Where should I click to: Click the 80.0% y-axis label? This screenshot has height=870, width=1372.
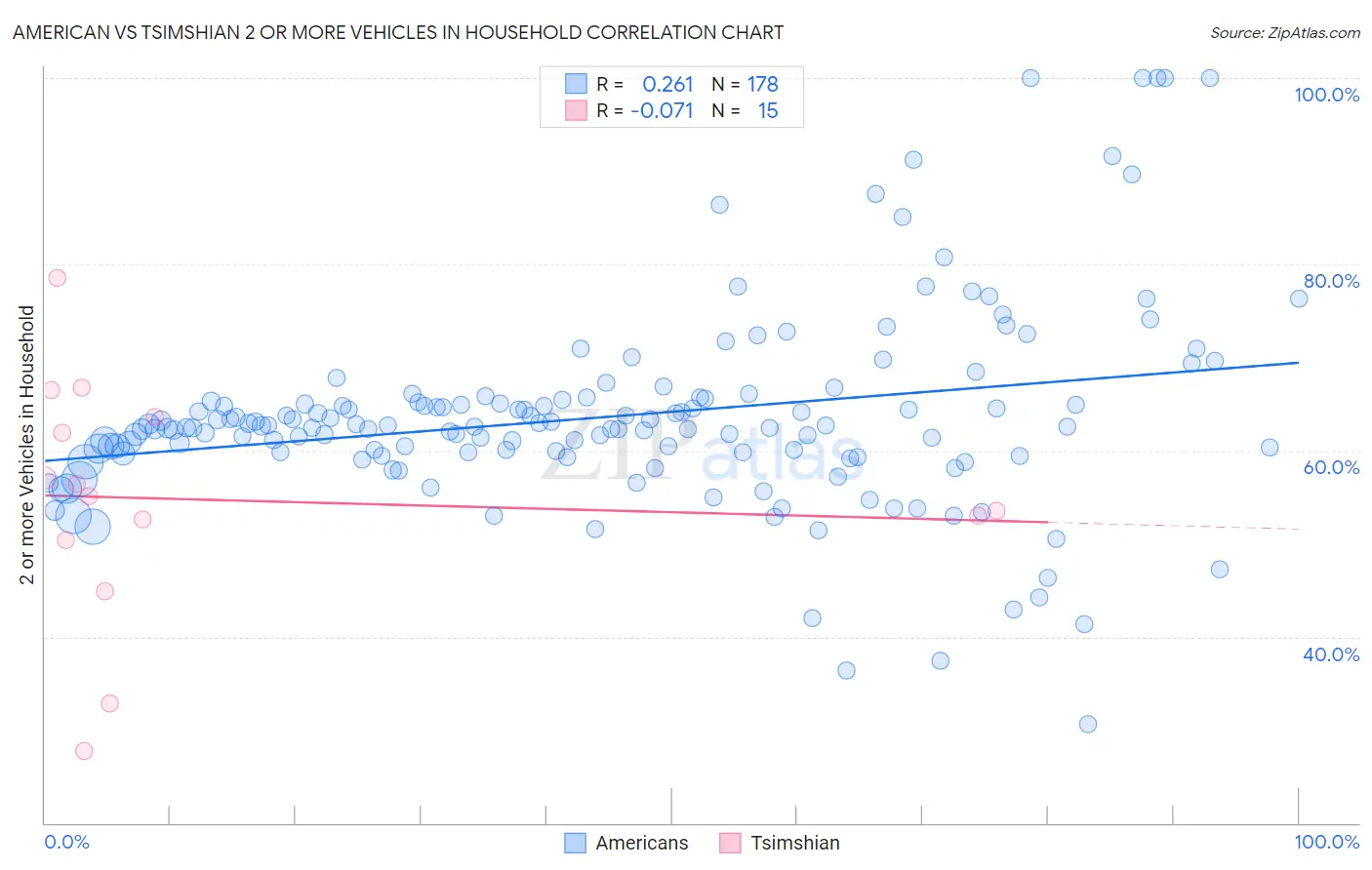[x=1331, y=281]
